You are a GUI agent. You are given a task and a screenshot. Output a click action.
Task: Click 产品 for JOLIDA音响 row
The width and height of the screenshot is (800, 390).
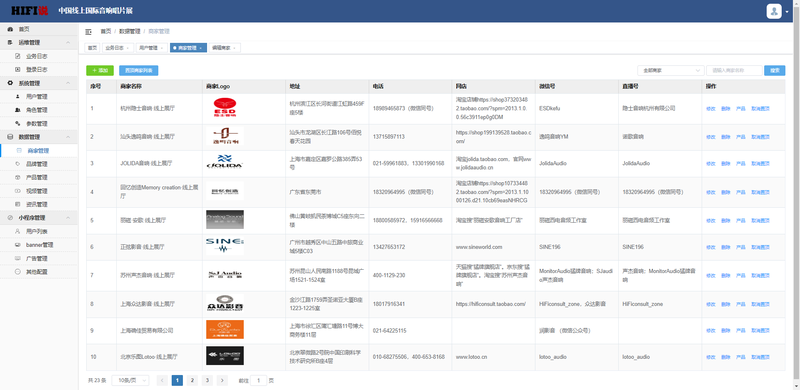coord(741,163)
